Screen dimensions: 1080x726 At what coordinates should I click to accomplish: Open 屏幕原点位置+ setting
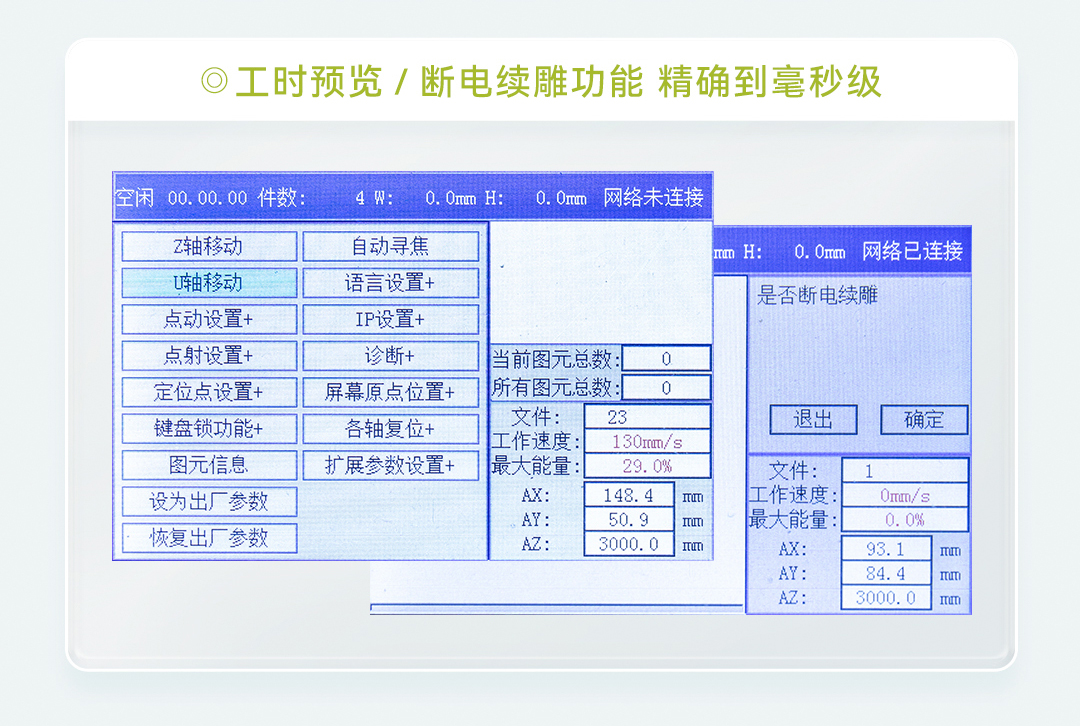(x=390, y=392)
